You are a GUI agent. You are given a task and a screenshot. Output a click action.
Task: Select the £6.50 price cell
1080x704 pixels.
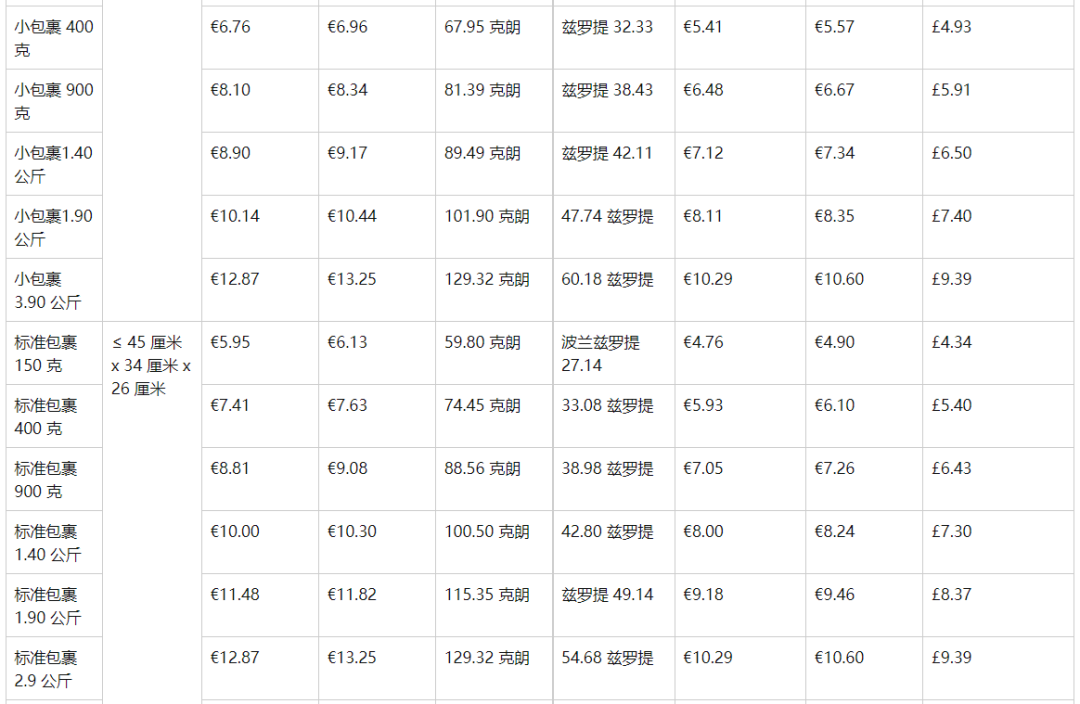pos(951,153)
